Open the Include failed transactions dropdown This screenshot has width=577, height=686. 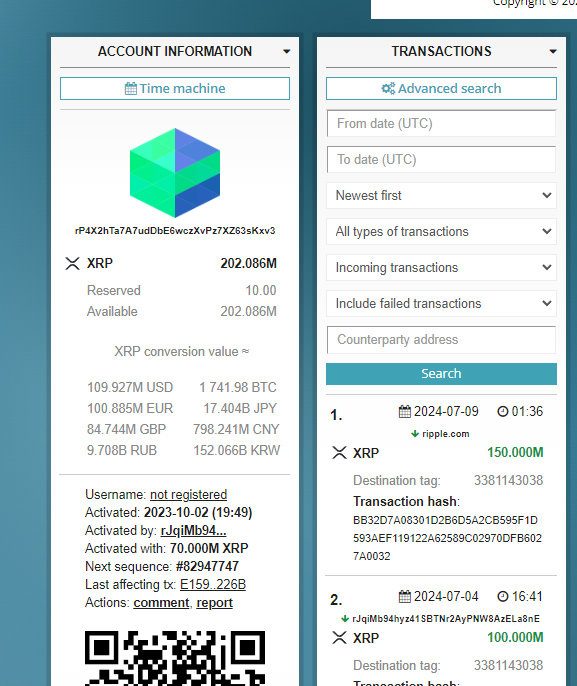[x=441, y=303]
